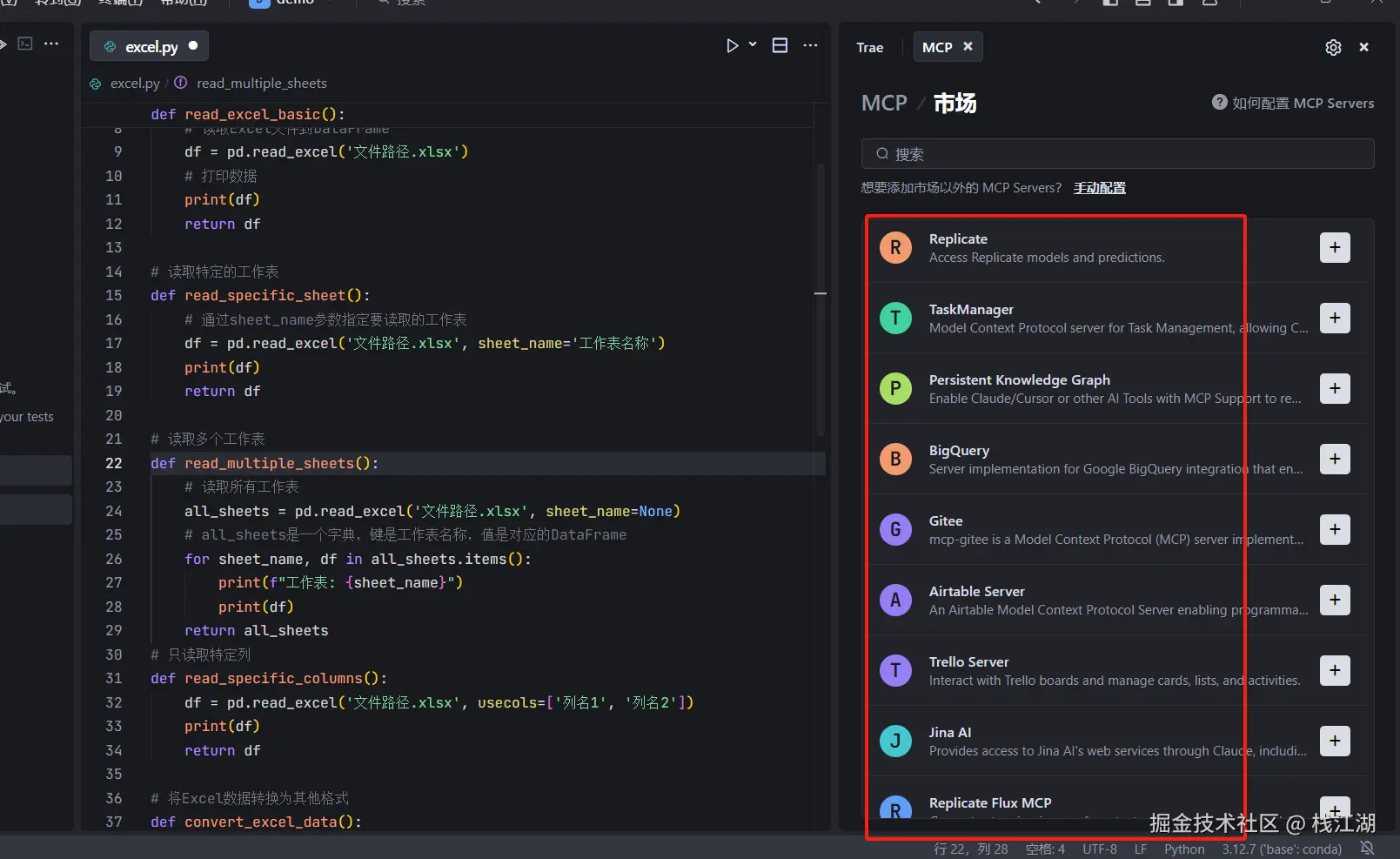Add the Jina AI server
The height and width of the screenshot is (859, 1400).
click(1335, 741)
